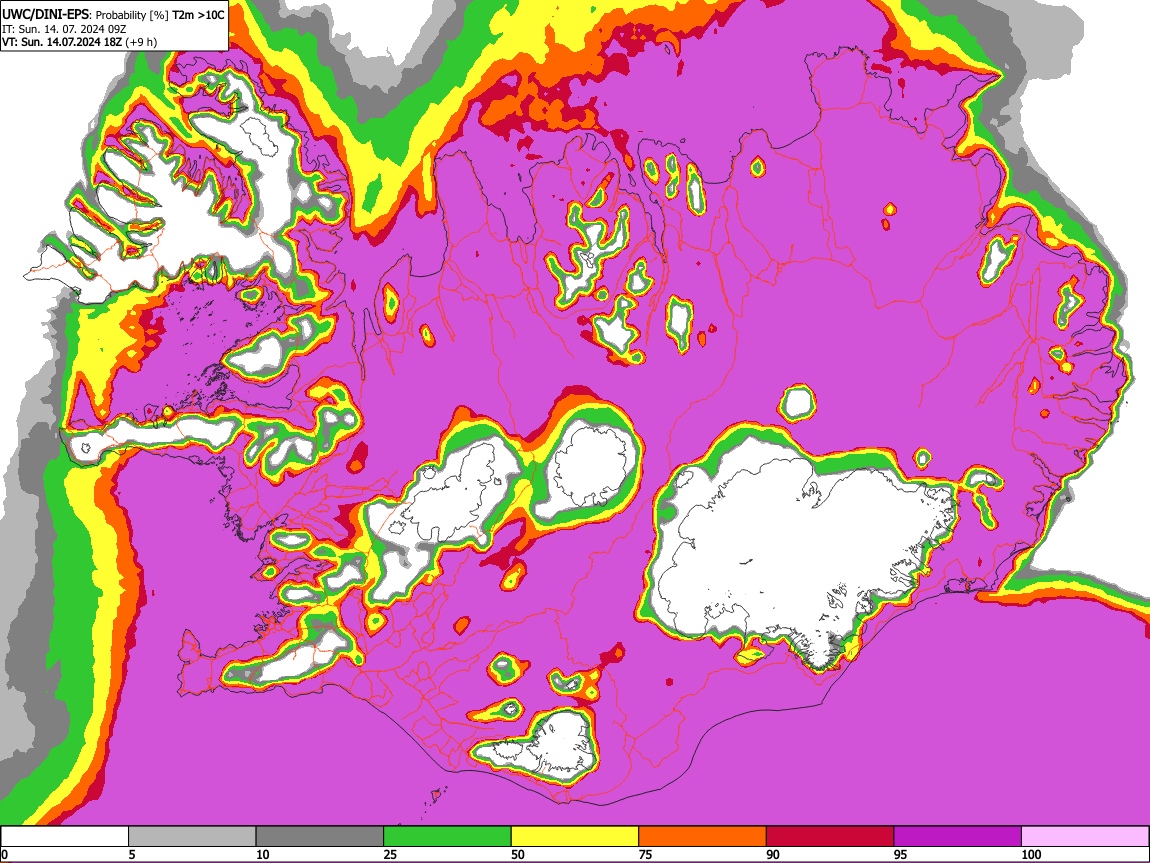Click the legend value '50'
The image size is (1150, 863).
coord(518,854)
